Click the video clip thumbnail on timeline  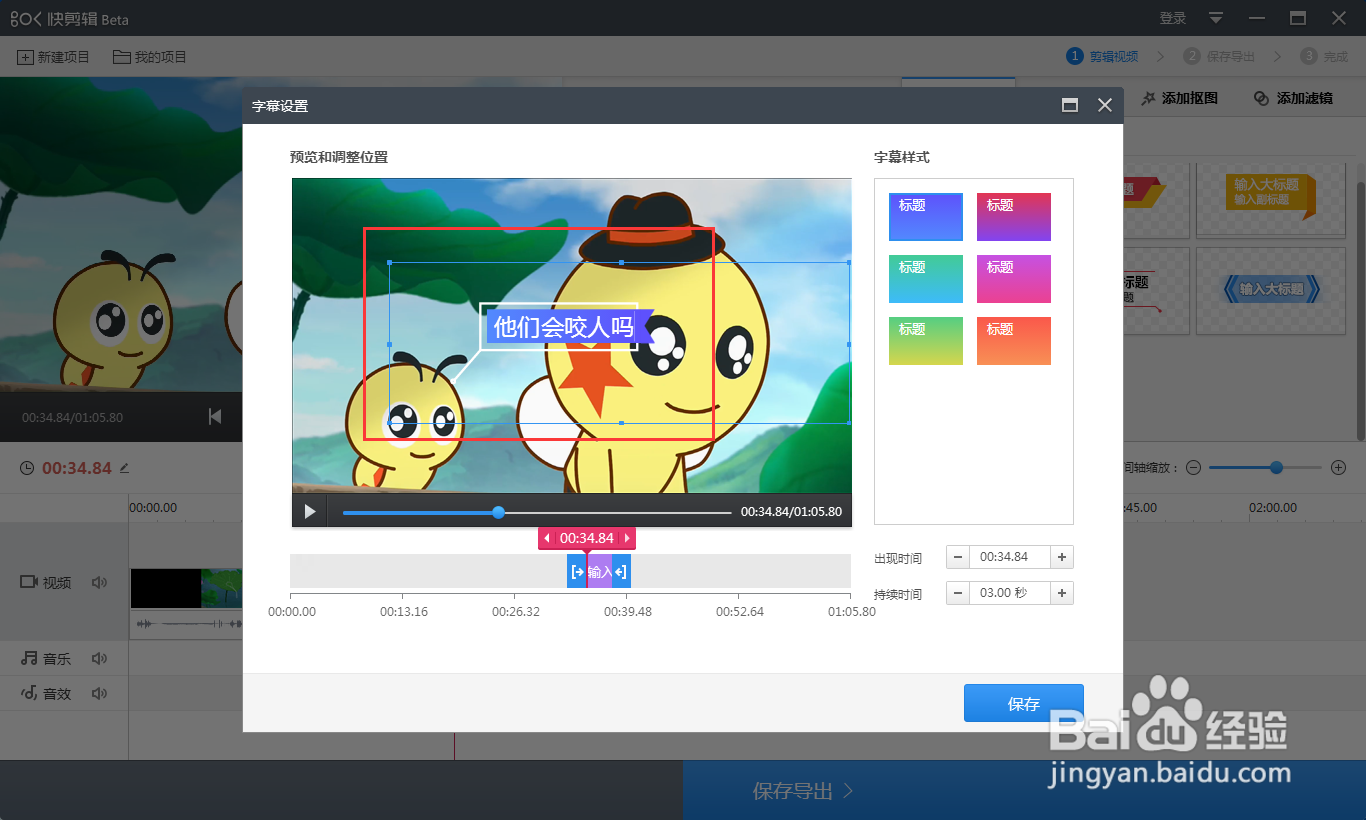[186, 588]
